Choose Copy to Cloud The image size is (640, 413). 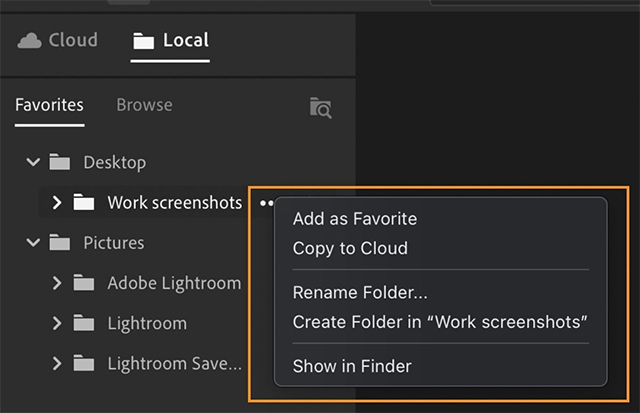[x=350, y=249]
